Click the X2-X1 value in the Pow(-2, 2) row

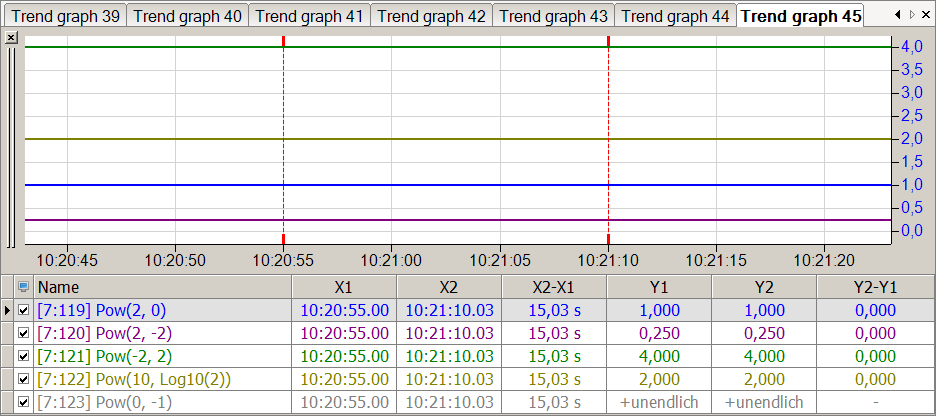tap(554, 356)
